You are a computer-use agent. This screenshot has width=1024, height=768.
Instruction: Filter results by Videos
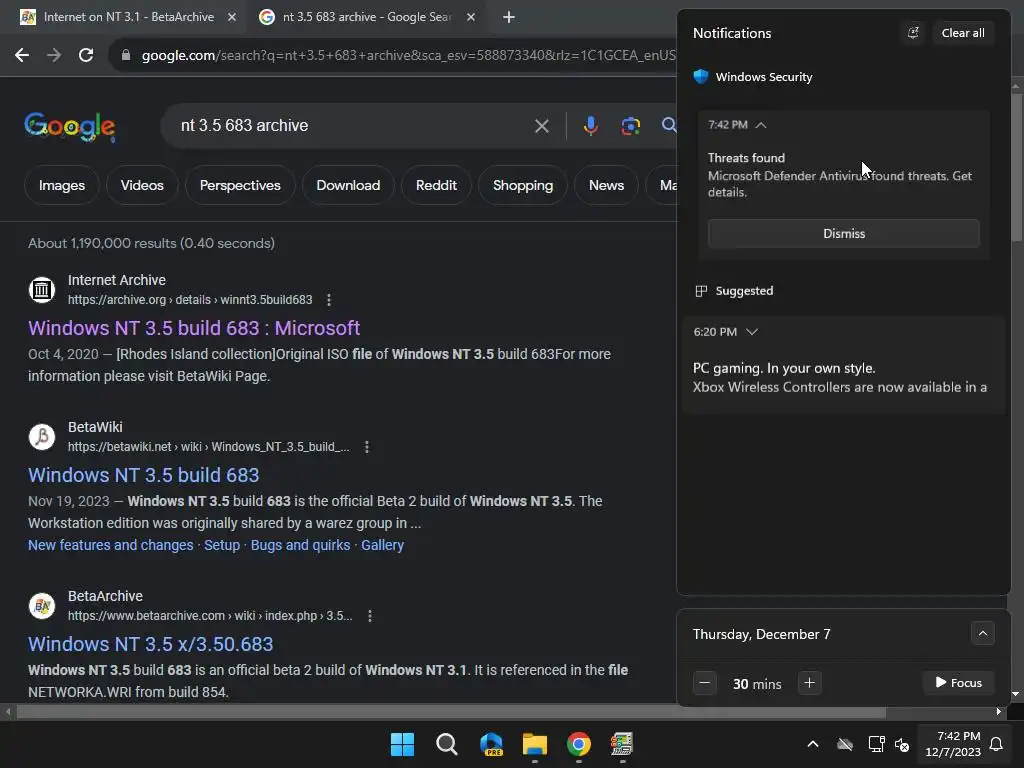pos(142,185)
